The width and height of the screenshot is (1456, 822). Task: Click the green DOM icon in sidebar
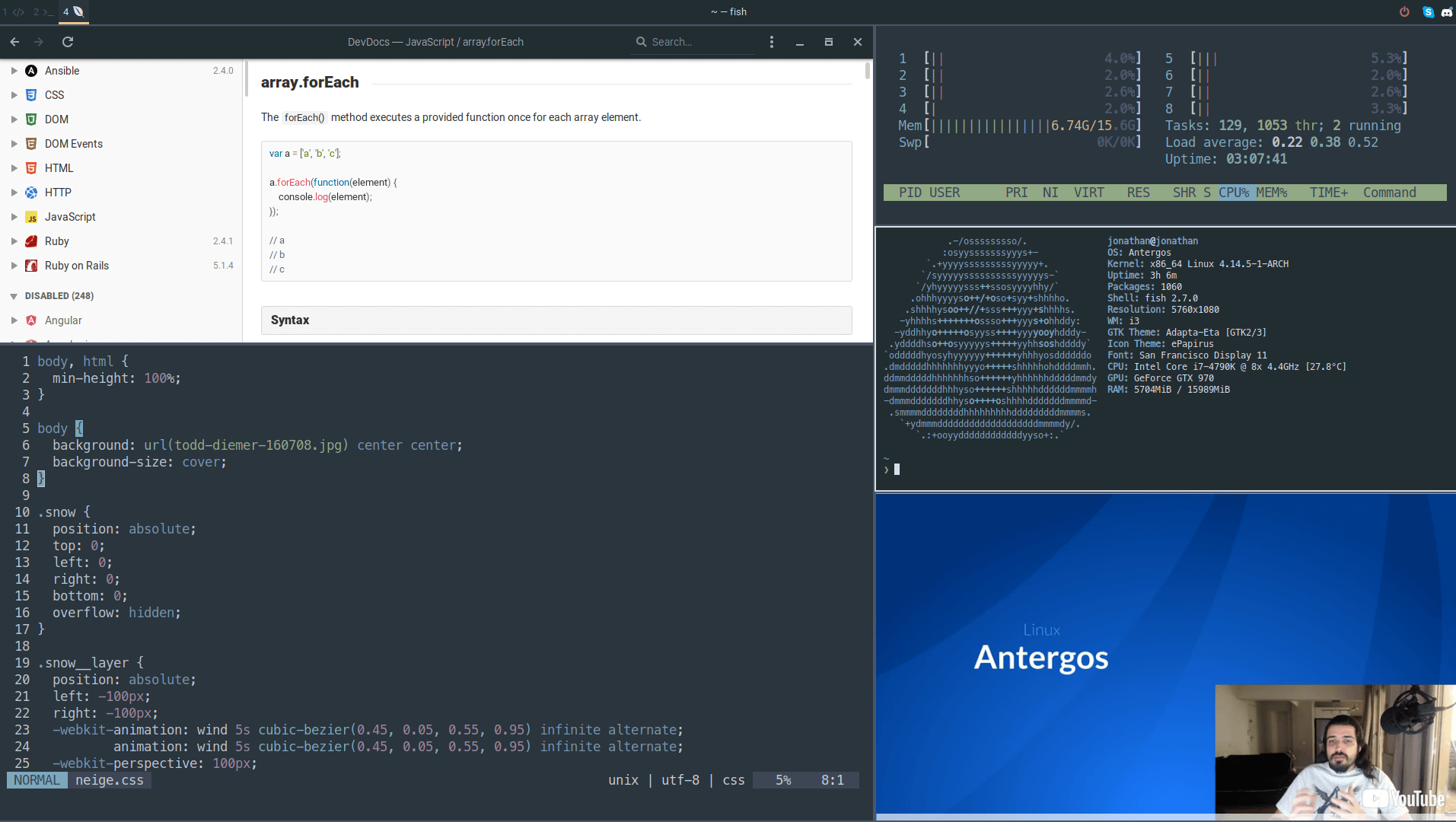click(31, 119)
